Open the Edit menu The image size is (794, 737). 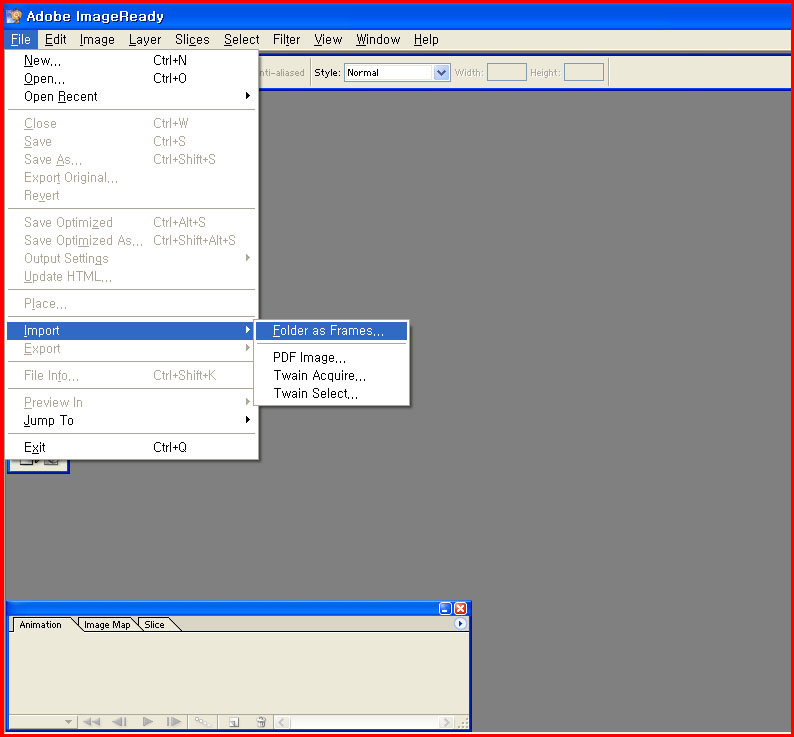[55, 40]
